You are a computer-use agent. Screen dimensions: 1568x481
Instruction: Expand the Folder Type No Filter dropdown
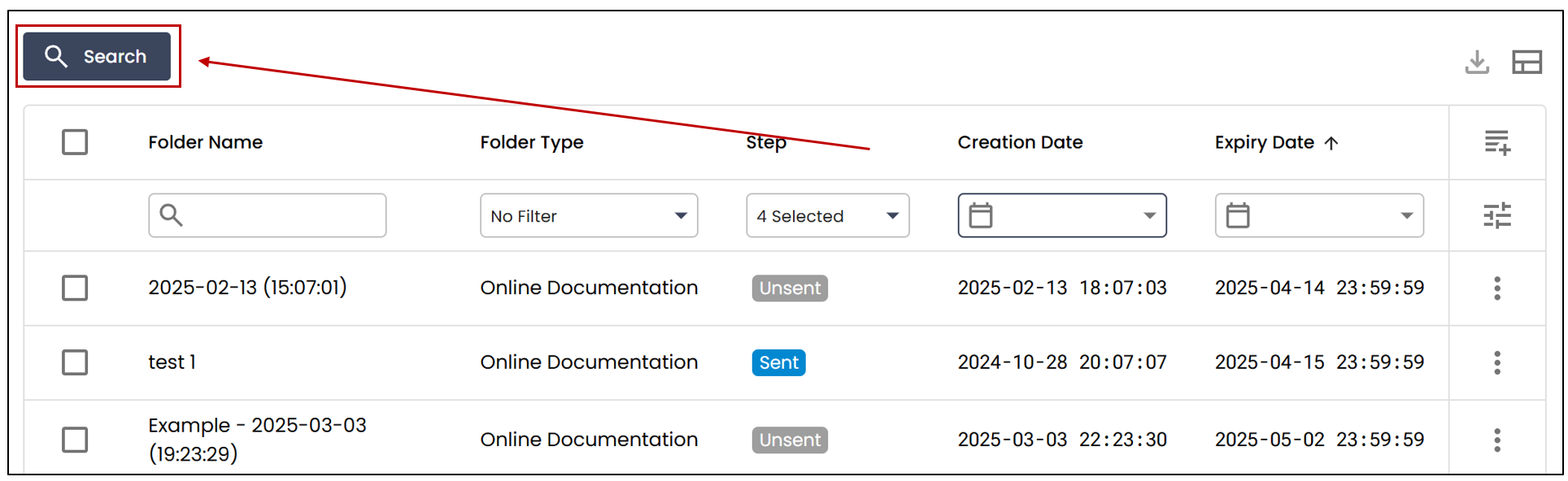click(x=589, y=215)
